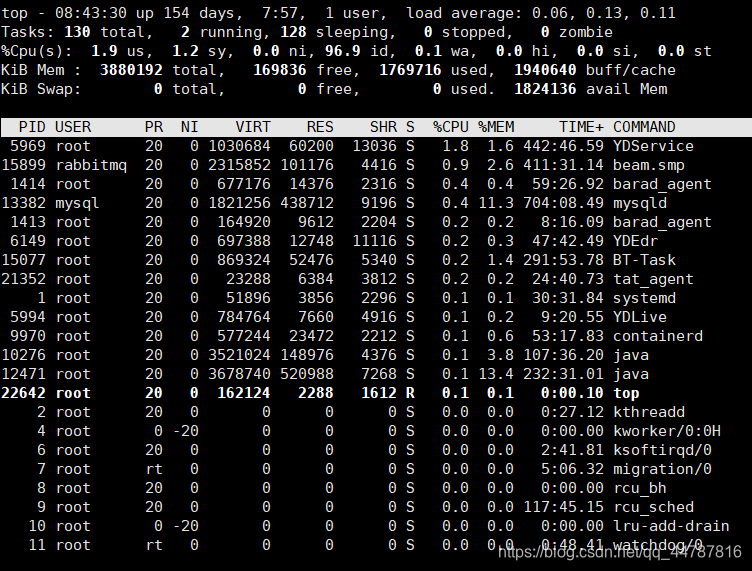Click the beam.smp command entry
This screenshot has width=752, height=571.
tap(648, 165)
